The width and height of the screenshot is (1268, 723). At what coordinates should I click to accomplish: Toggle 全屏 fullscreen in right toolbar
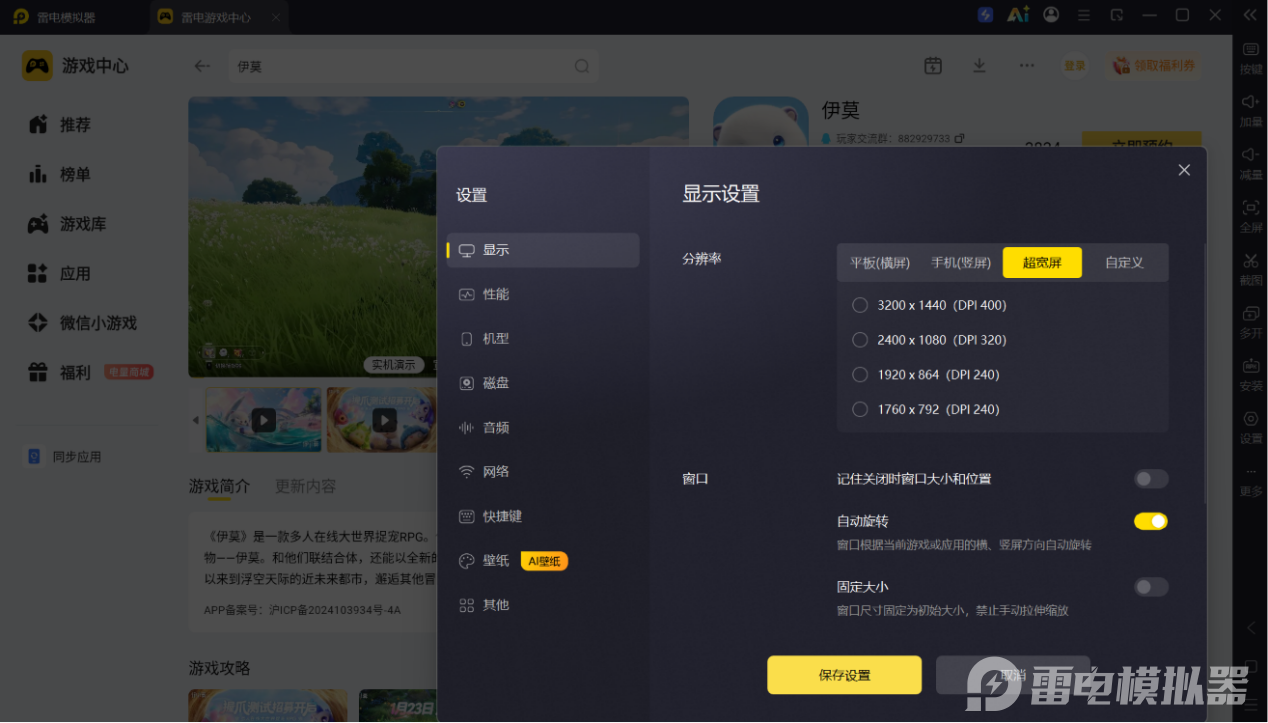(x=1250, y=216)
